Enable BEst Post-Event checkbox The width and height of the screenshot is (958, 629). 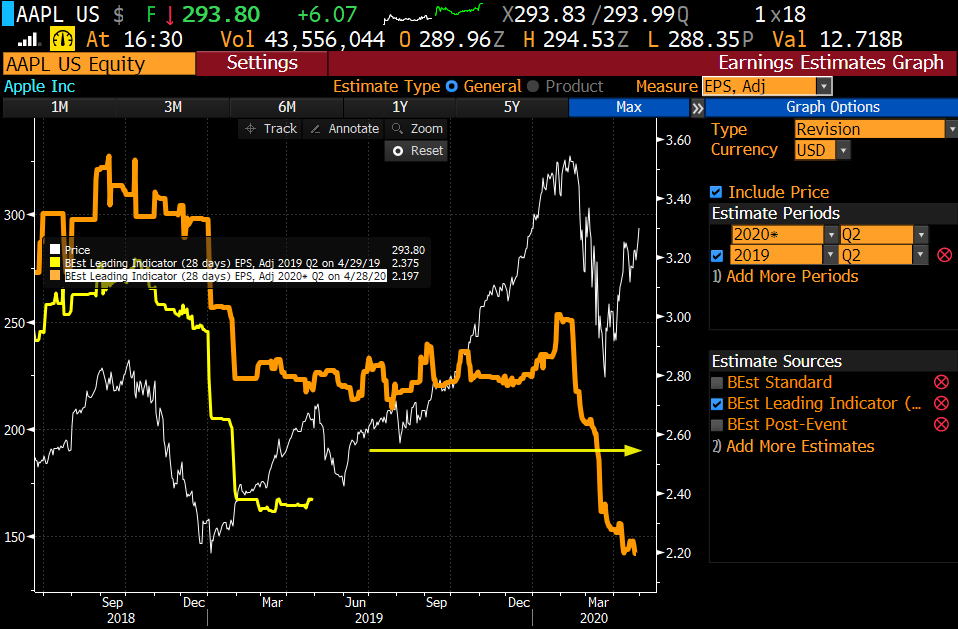[x=717, y=424]
